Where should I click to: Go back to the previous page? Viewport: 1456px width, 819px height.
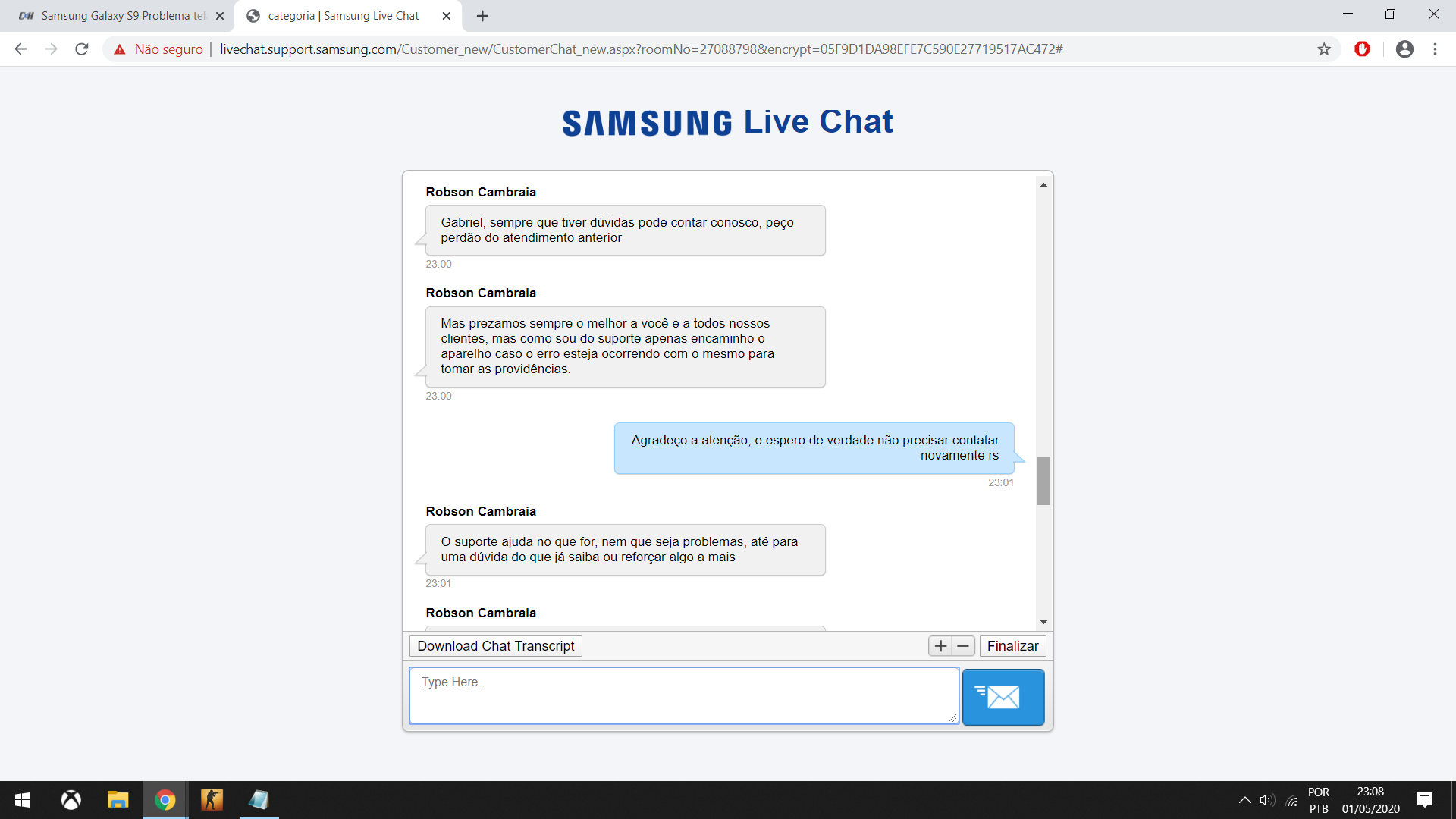pyautogui.click(x=20, y=49)
